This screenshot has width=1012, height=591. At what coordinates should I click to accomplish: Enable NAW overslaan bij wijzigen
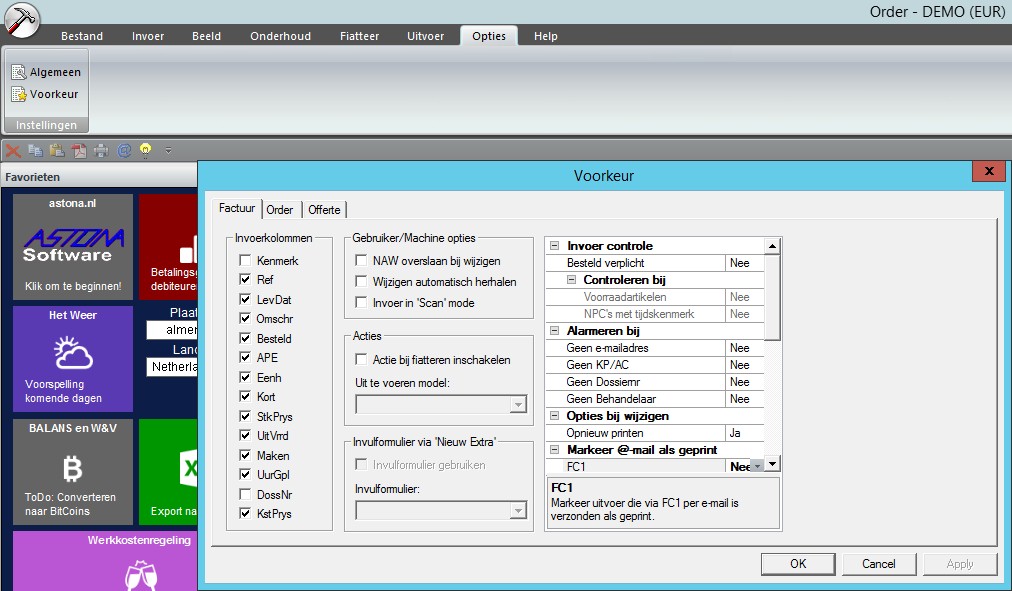point(361,261)
